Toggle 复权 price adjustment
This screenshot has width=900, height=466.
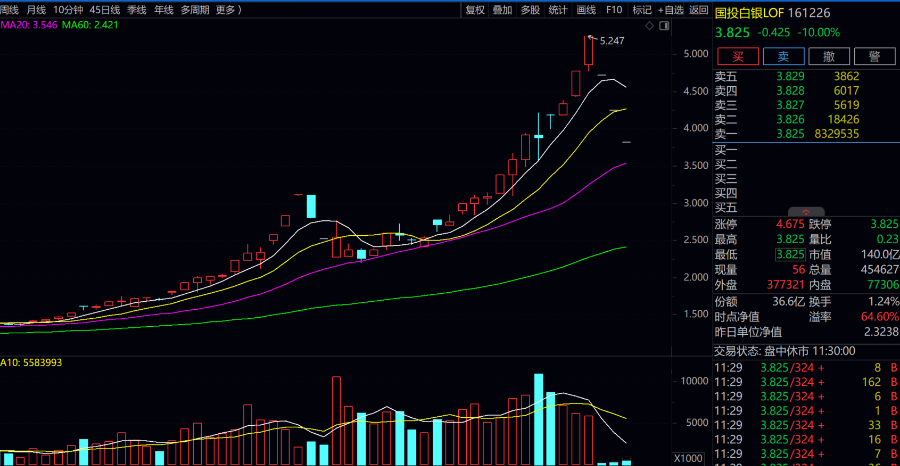tap(475, 10)
